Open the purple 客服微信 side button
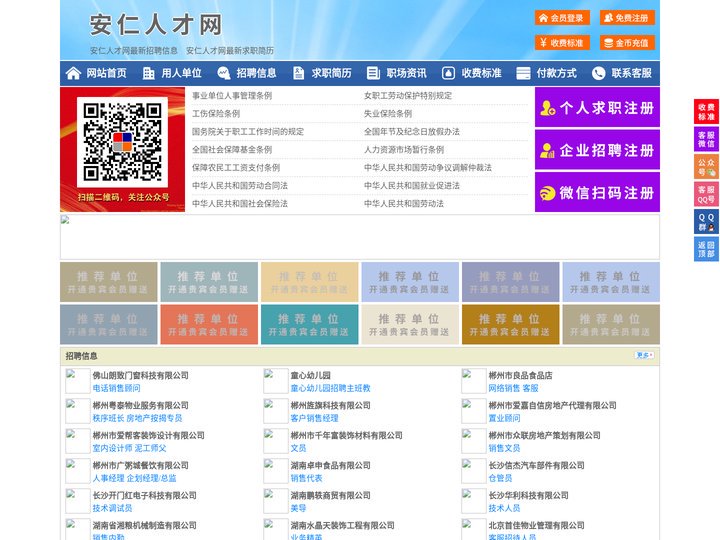The image size is (720, 540). [706, 139]
